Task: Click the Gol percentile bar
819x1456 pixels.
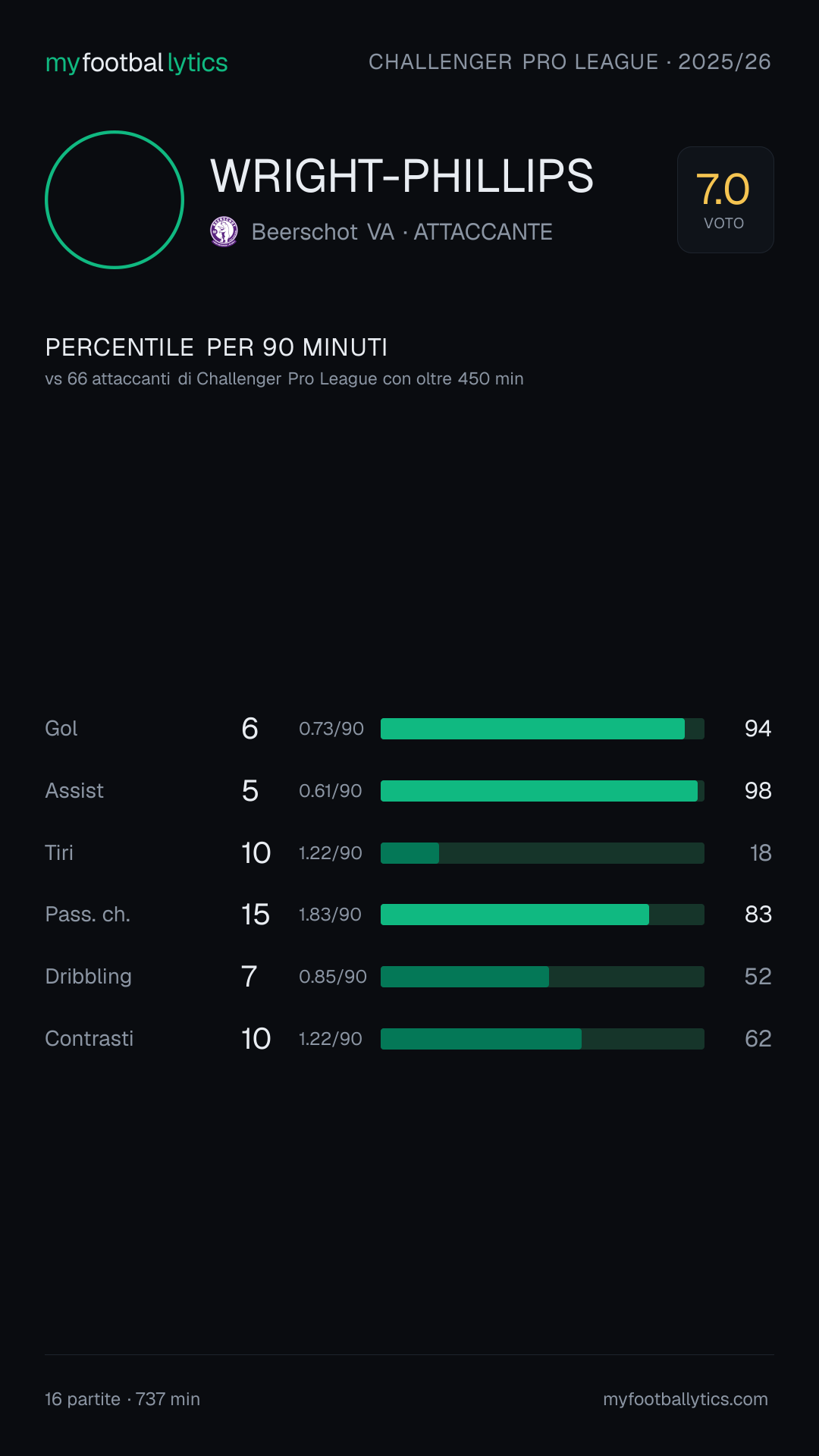Action: (x=542, y=729)
